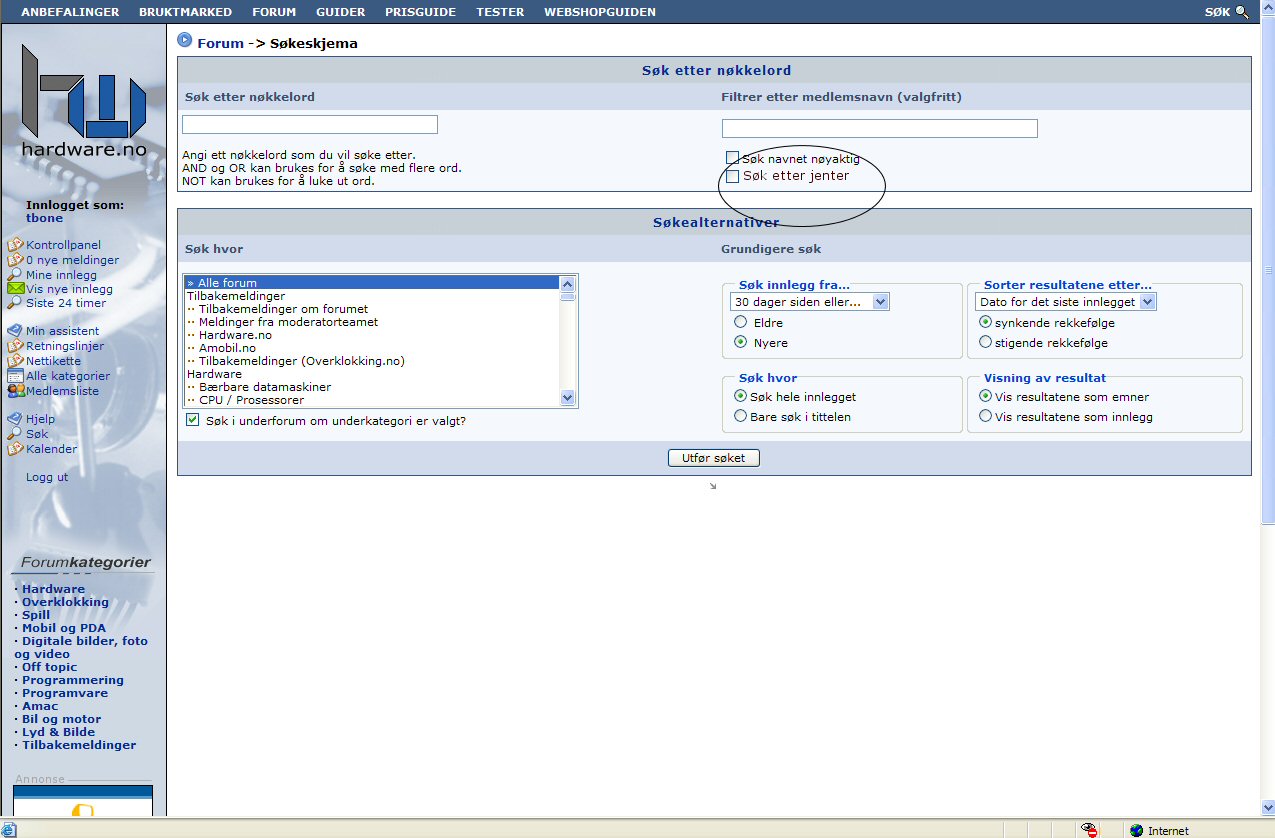Image resolution: width=1275 pixels, height=838 pixels.
Task: Choose stigende rekkefølge sorting
Action: [x=986, y=342]
